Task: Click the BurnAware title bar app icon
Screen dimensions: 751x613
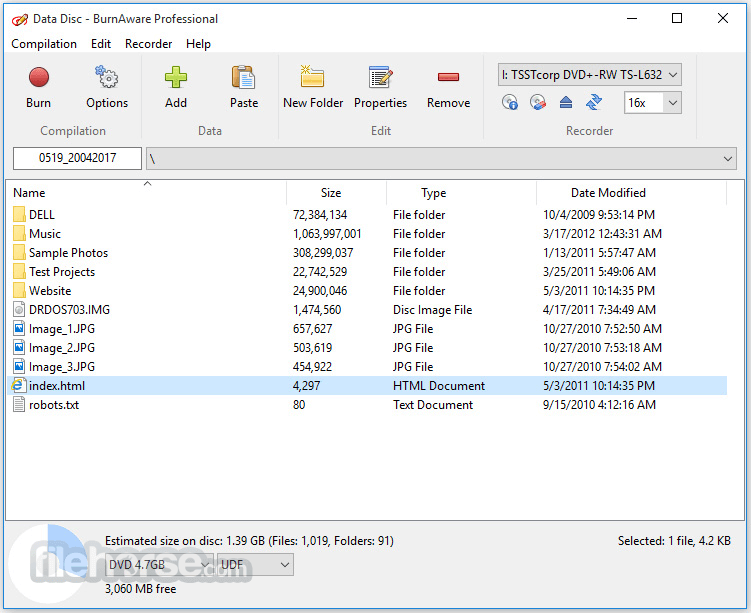Action: pos(20,19)
